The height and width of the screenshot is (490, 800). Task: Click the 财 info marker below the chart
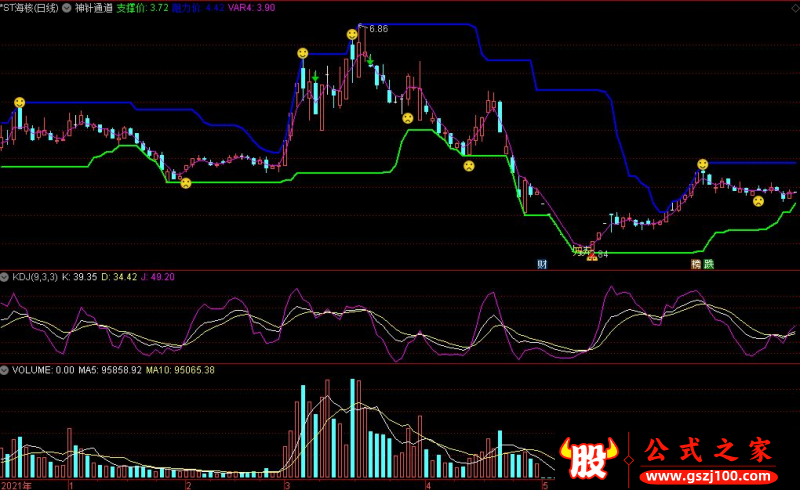(541, 264)
